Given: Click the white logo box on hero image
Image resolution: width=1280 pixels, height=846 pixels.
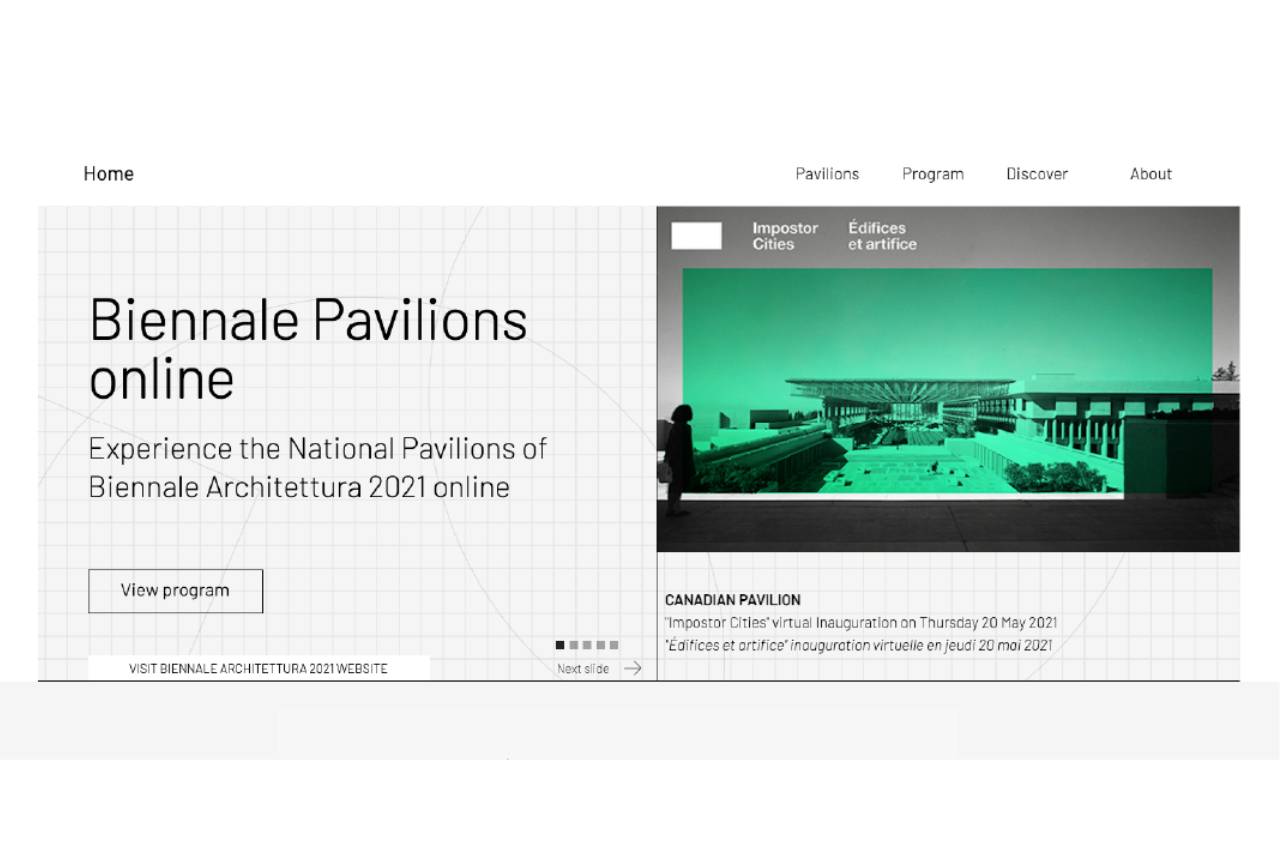Looking at the screenshot, I should (696, 236).
